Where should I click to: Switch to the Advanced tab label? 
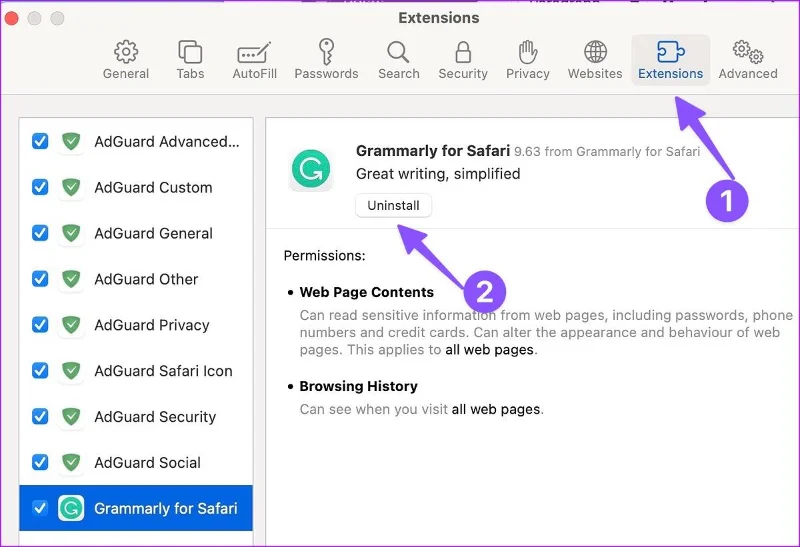coord(748,73)
